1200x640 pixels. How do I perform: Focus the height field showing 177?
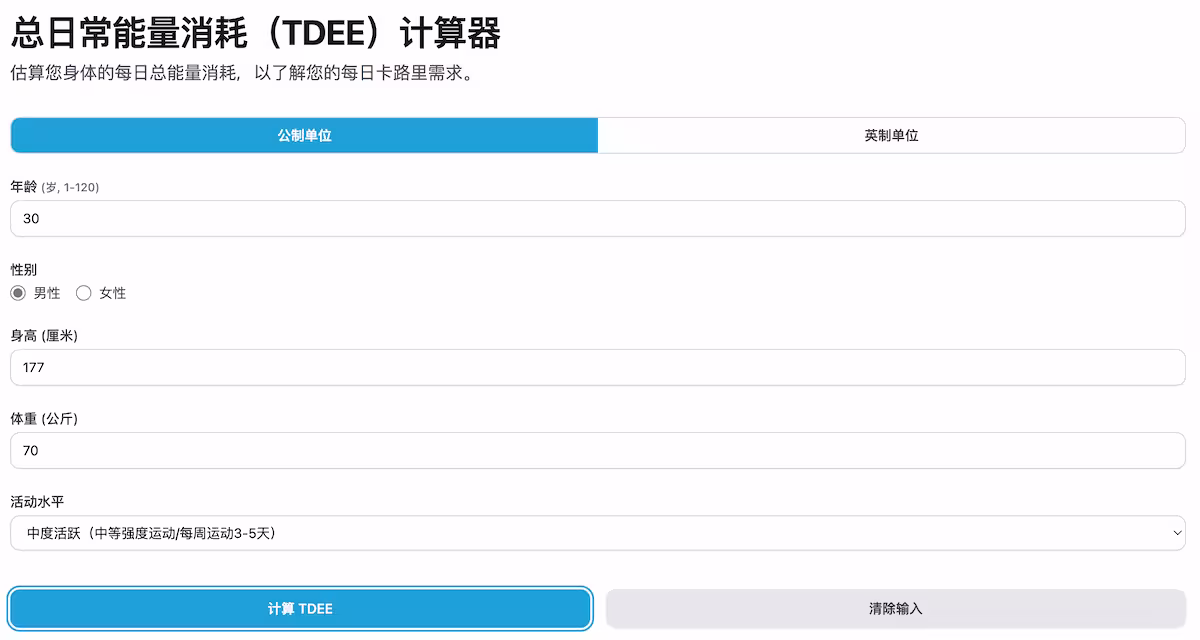click(x=597, y=367)
